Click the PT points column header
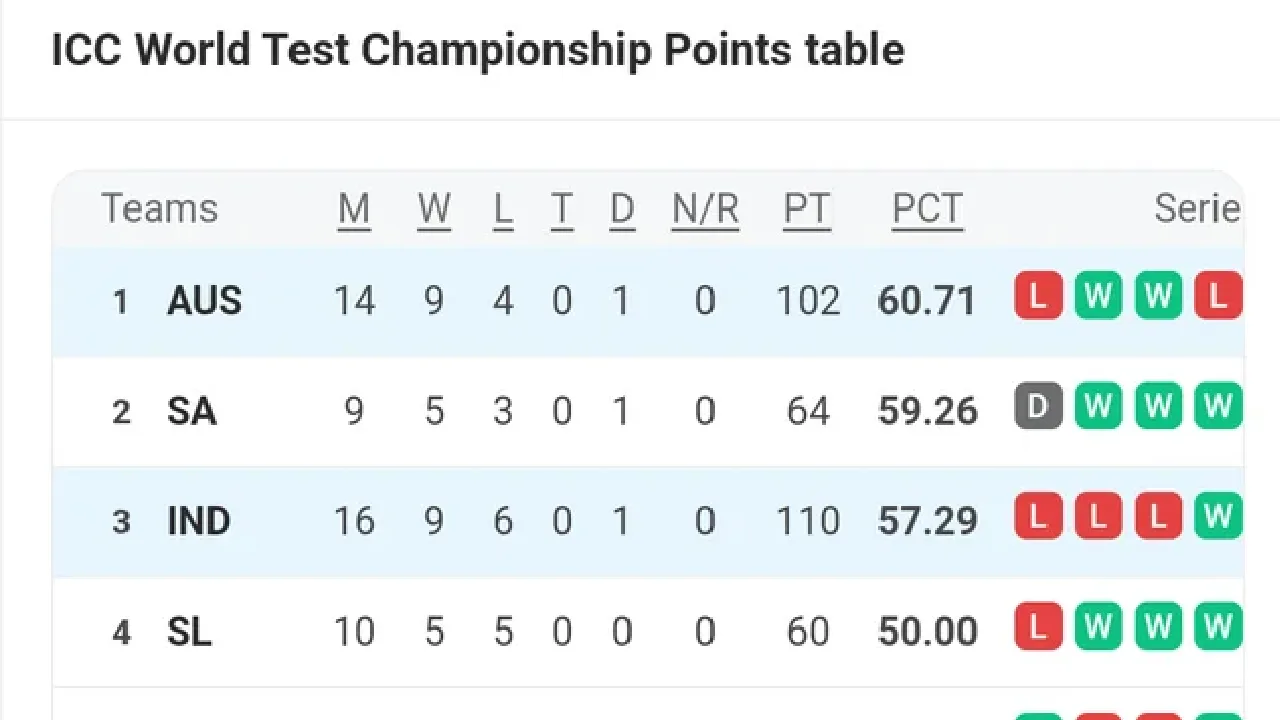1280x720 pixels. pyautogui.click(x=806, y=209)
